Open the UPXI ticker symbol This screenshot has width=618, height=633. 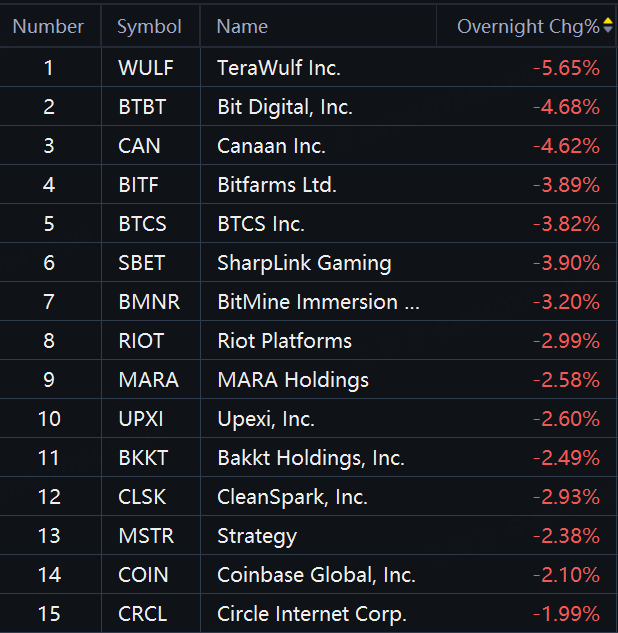(141, 419)
